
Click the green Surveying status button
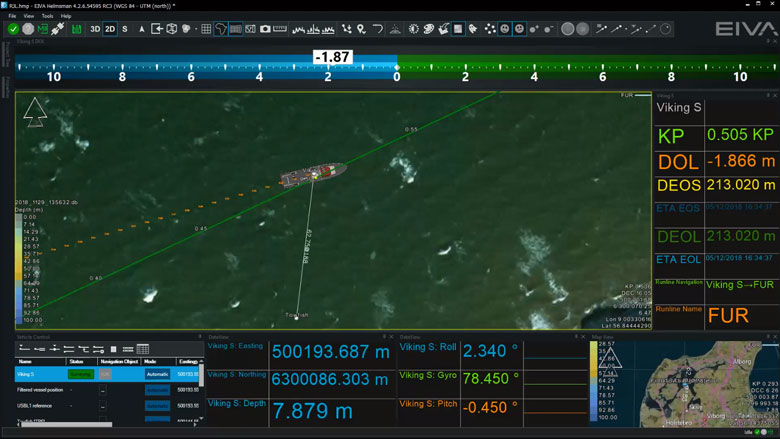point(80,374)
